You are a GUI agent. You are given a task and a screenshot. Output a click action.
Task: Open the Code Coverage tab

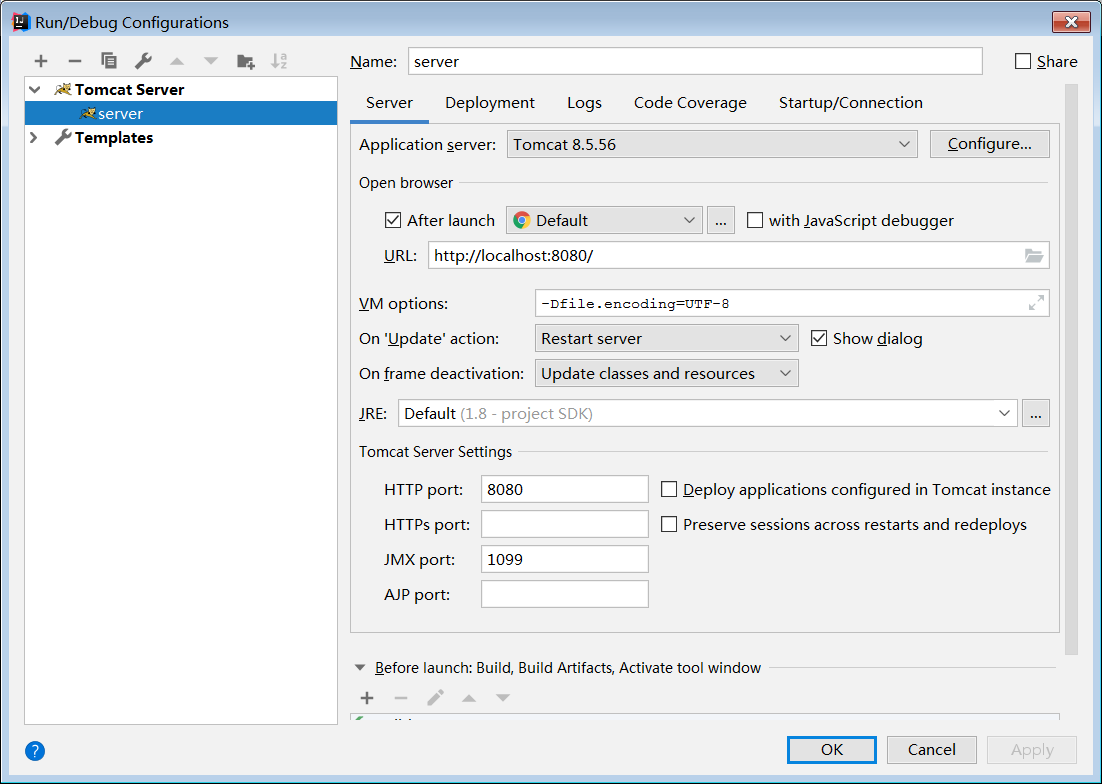click(690, 103)
